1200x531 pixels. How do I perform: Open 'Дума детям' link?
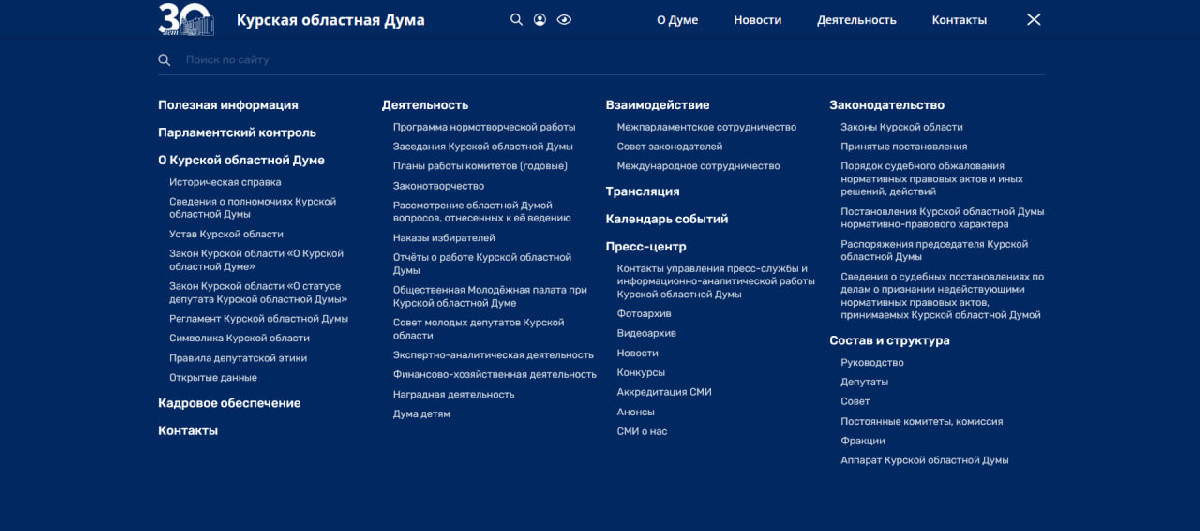point(422,414)
